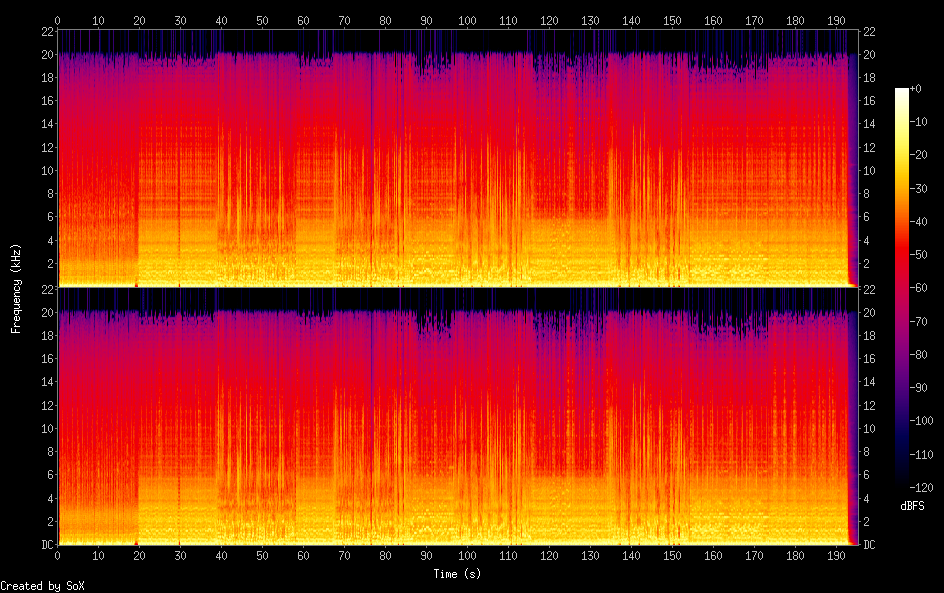This screenshot has width=944, height=593.
Task: Click the 150 second mark on bottom time axis
Action: click(x=672, y=553)
